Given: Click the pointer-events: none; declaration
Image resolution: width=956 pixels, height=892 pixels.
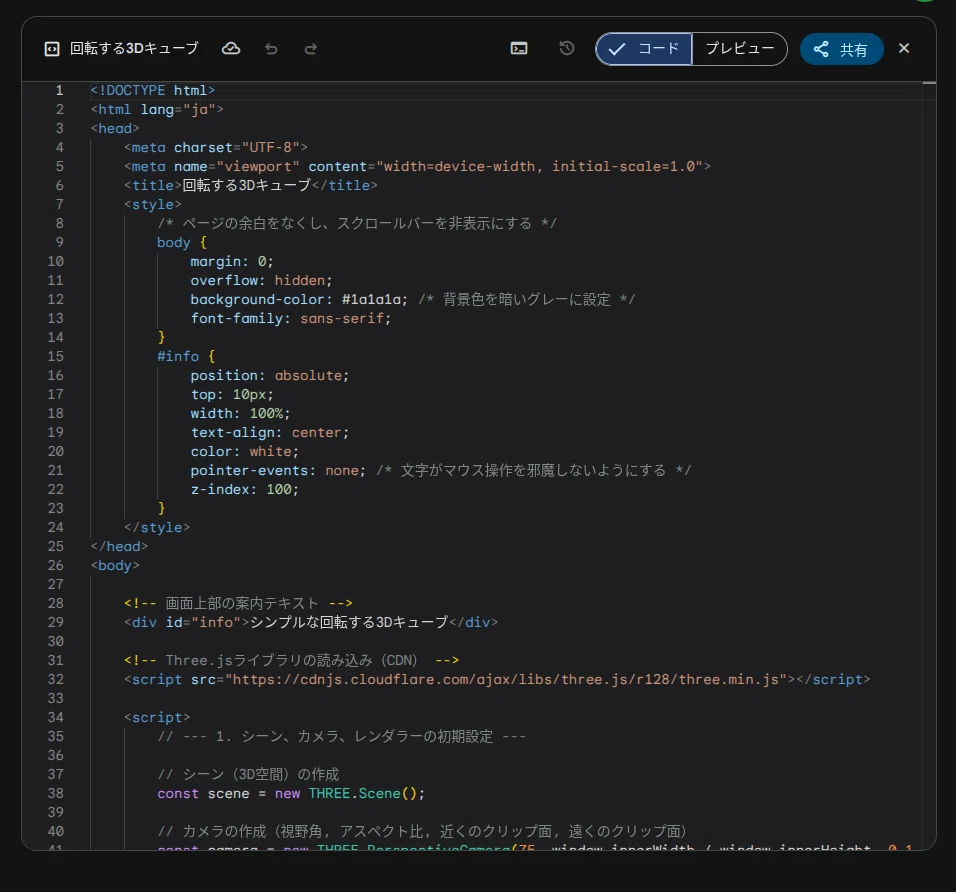Looking at the screenshot, I should tap(278, 470).
